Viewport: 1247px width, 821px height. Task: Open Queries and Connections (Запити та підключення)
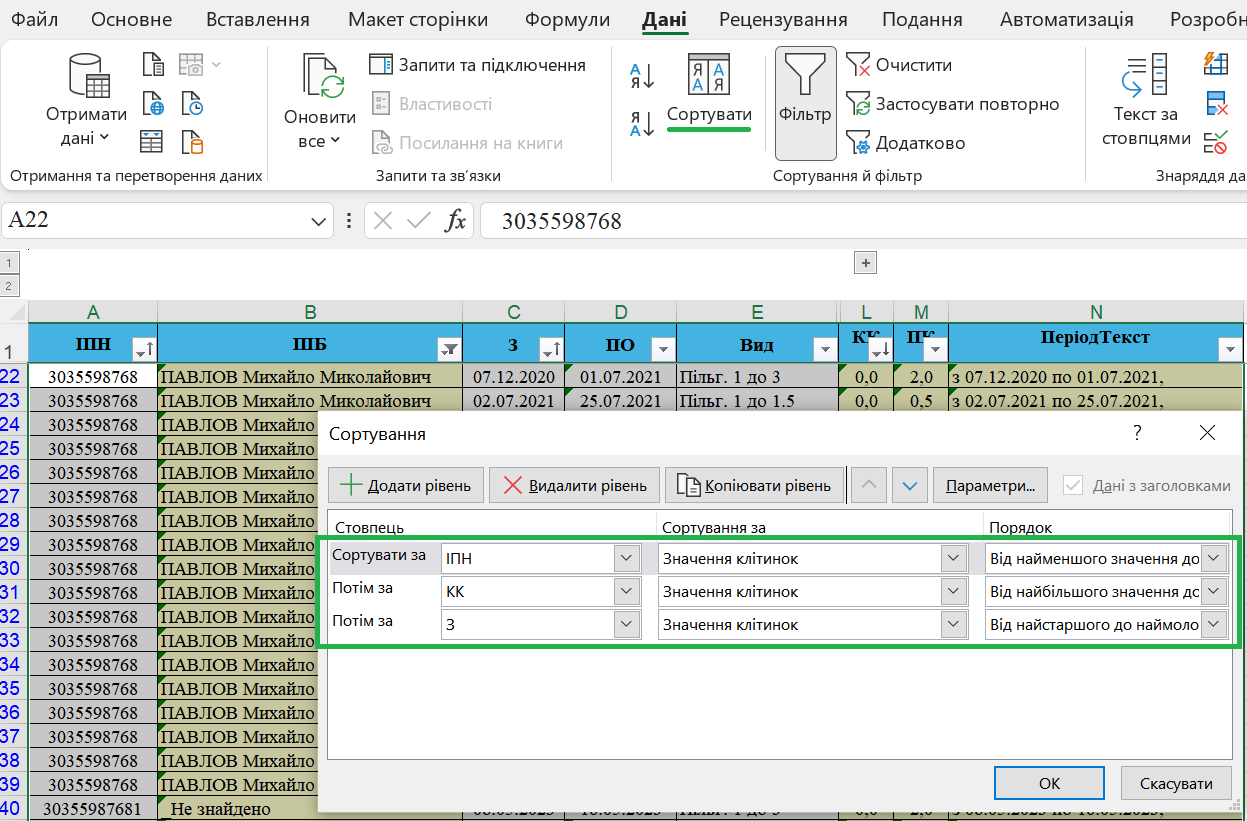[478, 65]
